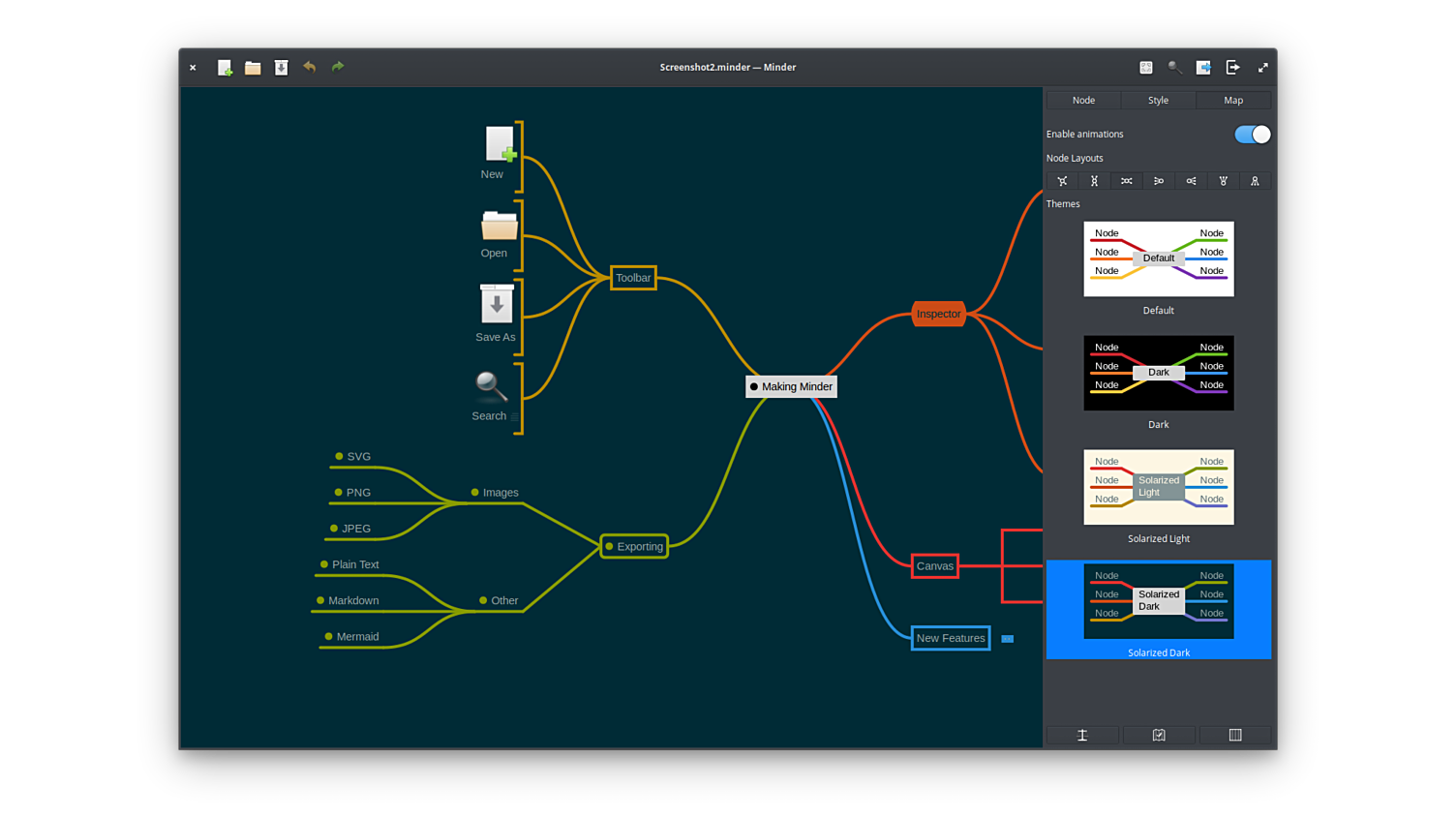Select the Making Minder root node
Viewport: 1456px width, 819px height.
[791, 387]
